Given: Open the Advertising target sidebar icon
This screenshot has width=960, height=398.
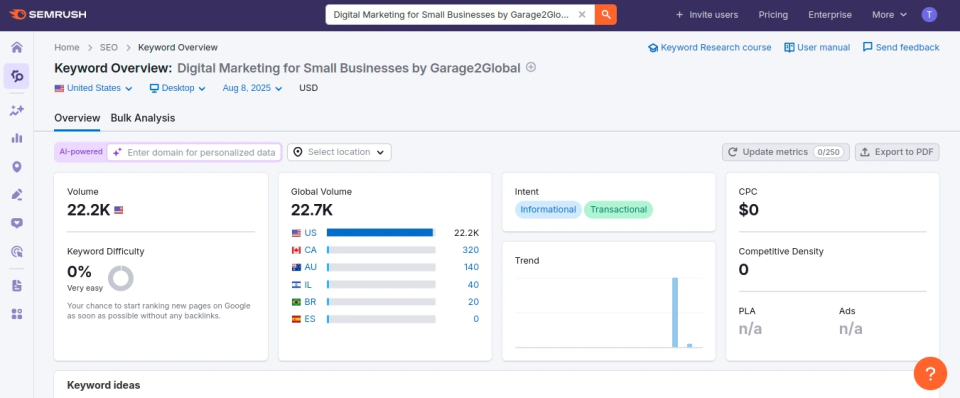Looking at the screenshot, I should coord(17,251).
